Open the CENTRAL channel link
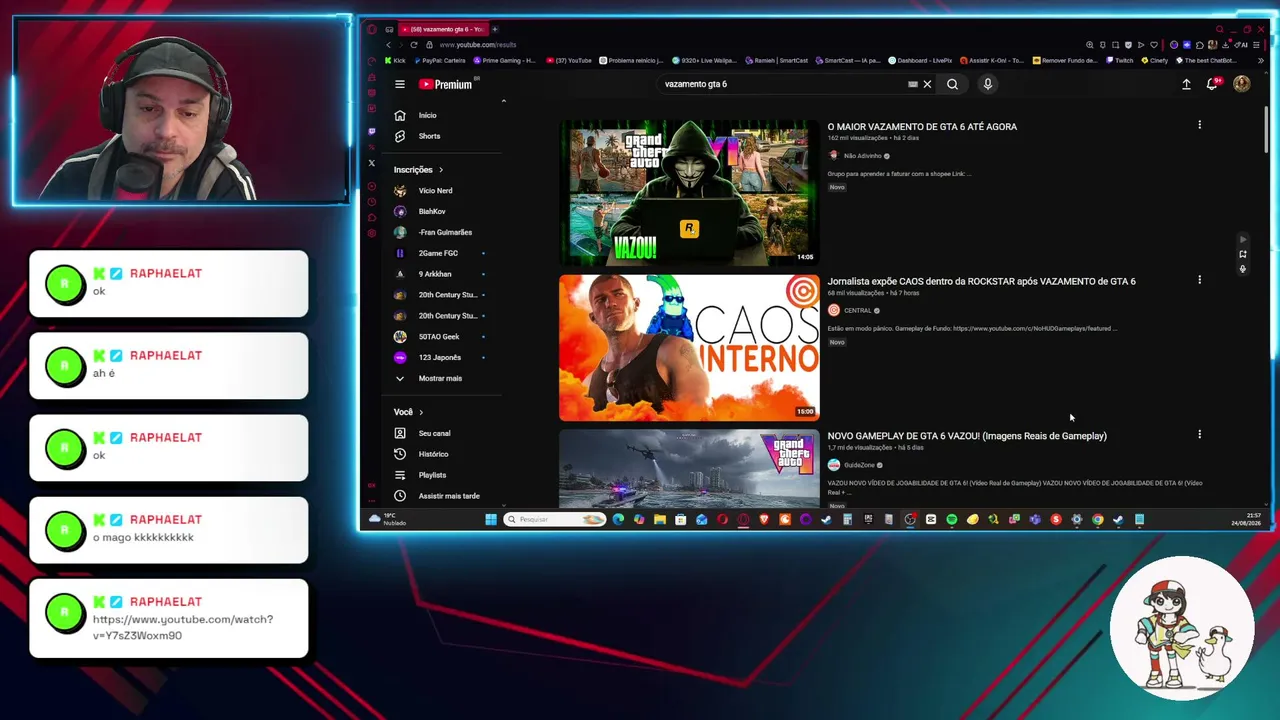Screen dimensions: 1280x720 [857, 311]
